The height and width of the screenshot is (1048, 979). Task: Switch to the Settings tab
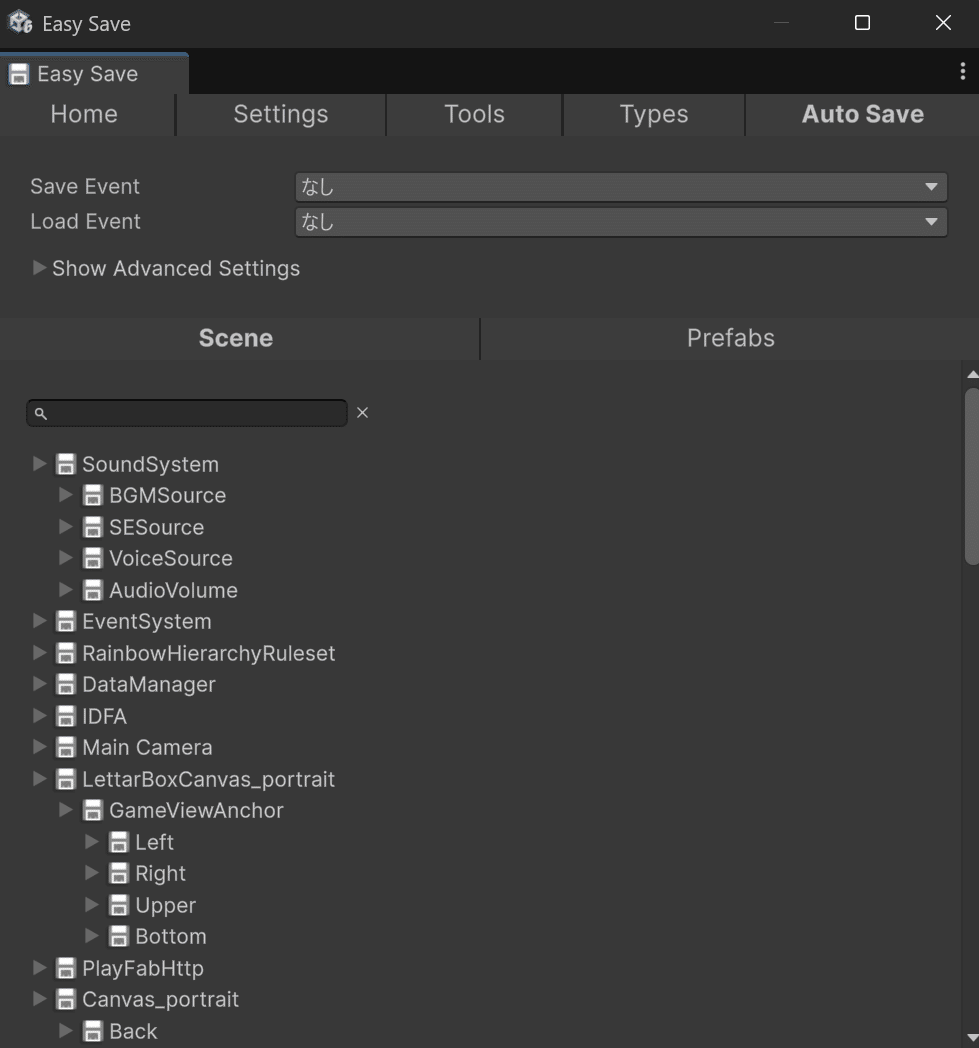280,114
